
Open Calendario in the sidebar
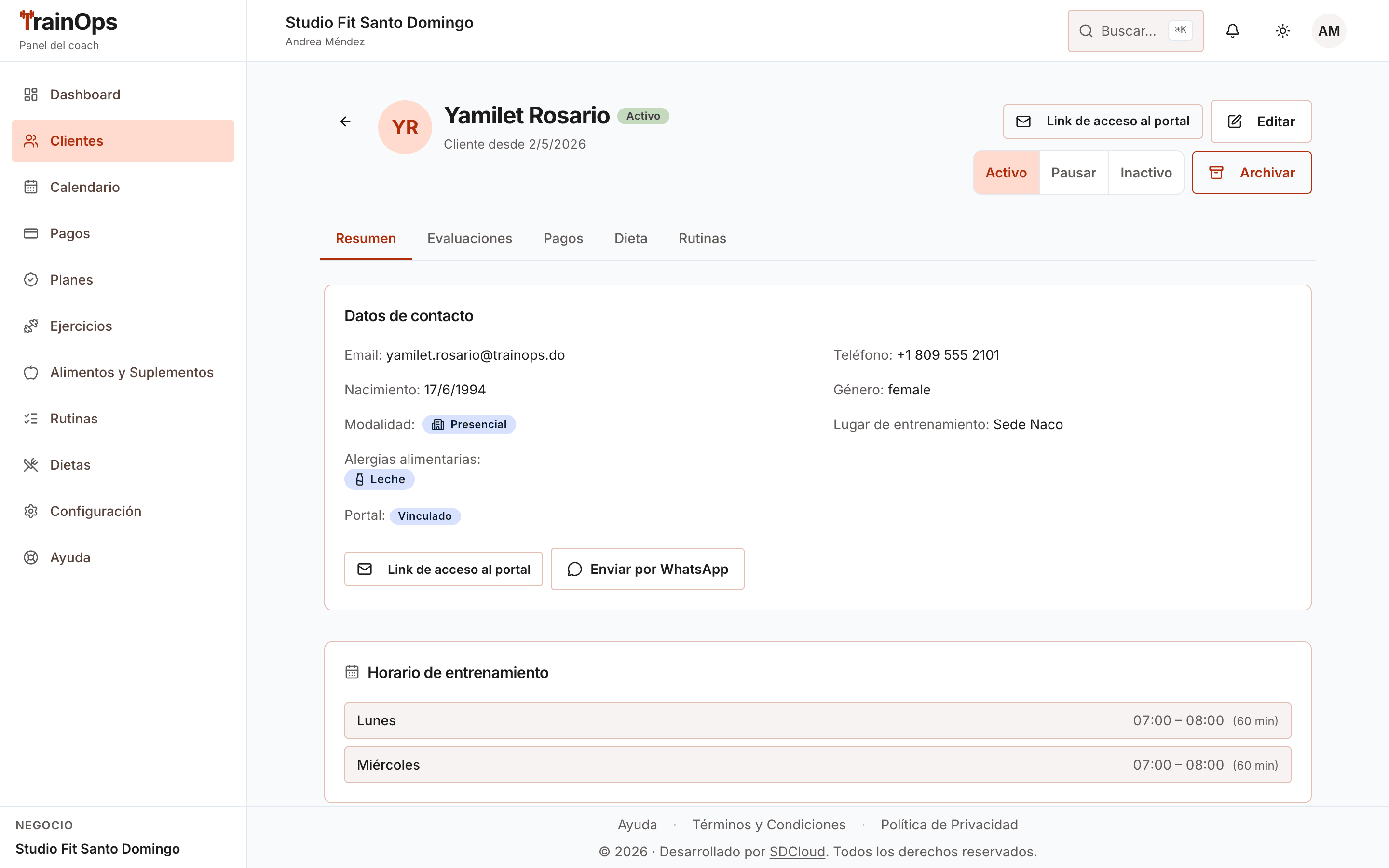(x=123, y=187)
